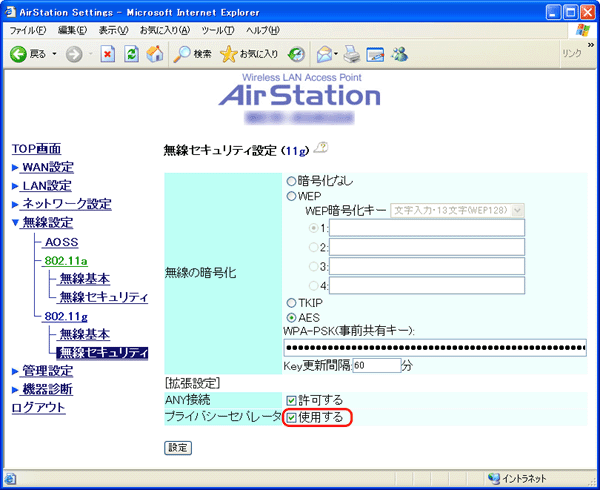This screenshot has height=490, width=600.
Task: Open Favorites star お気に入り button
Action: coord(249,54)
